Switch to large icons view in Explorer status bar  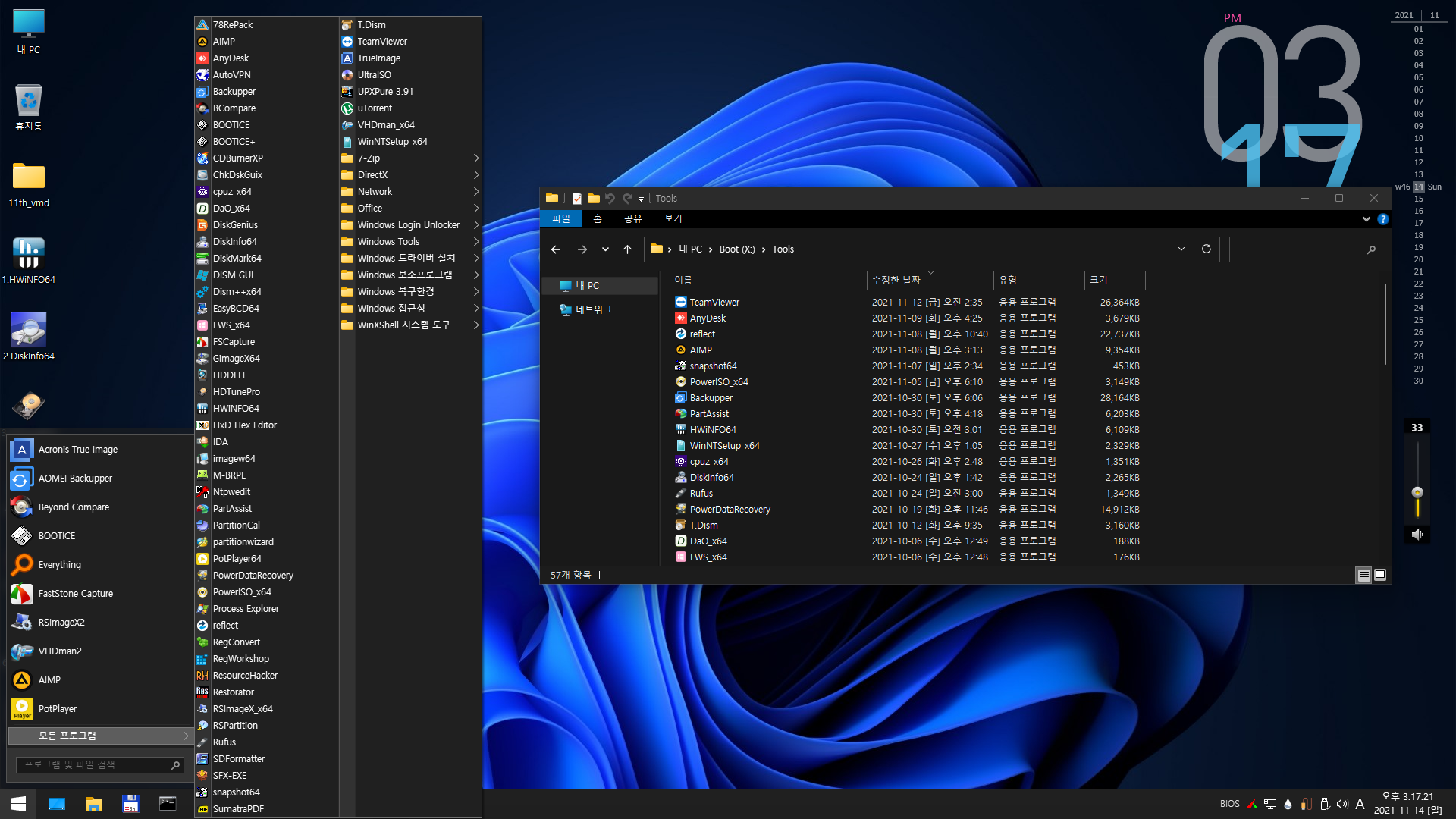[x=1380, y=575]
